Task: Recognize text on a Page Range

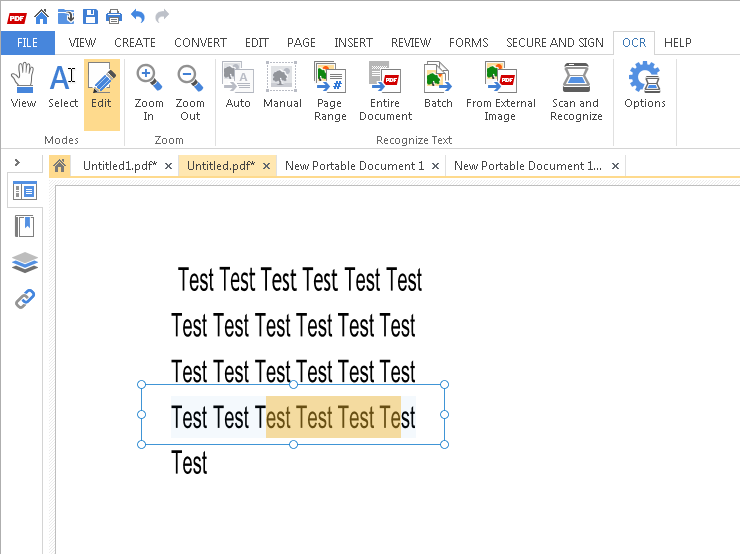Action: coord(330,92)
